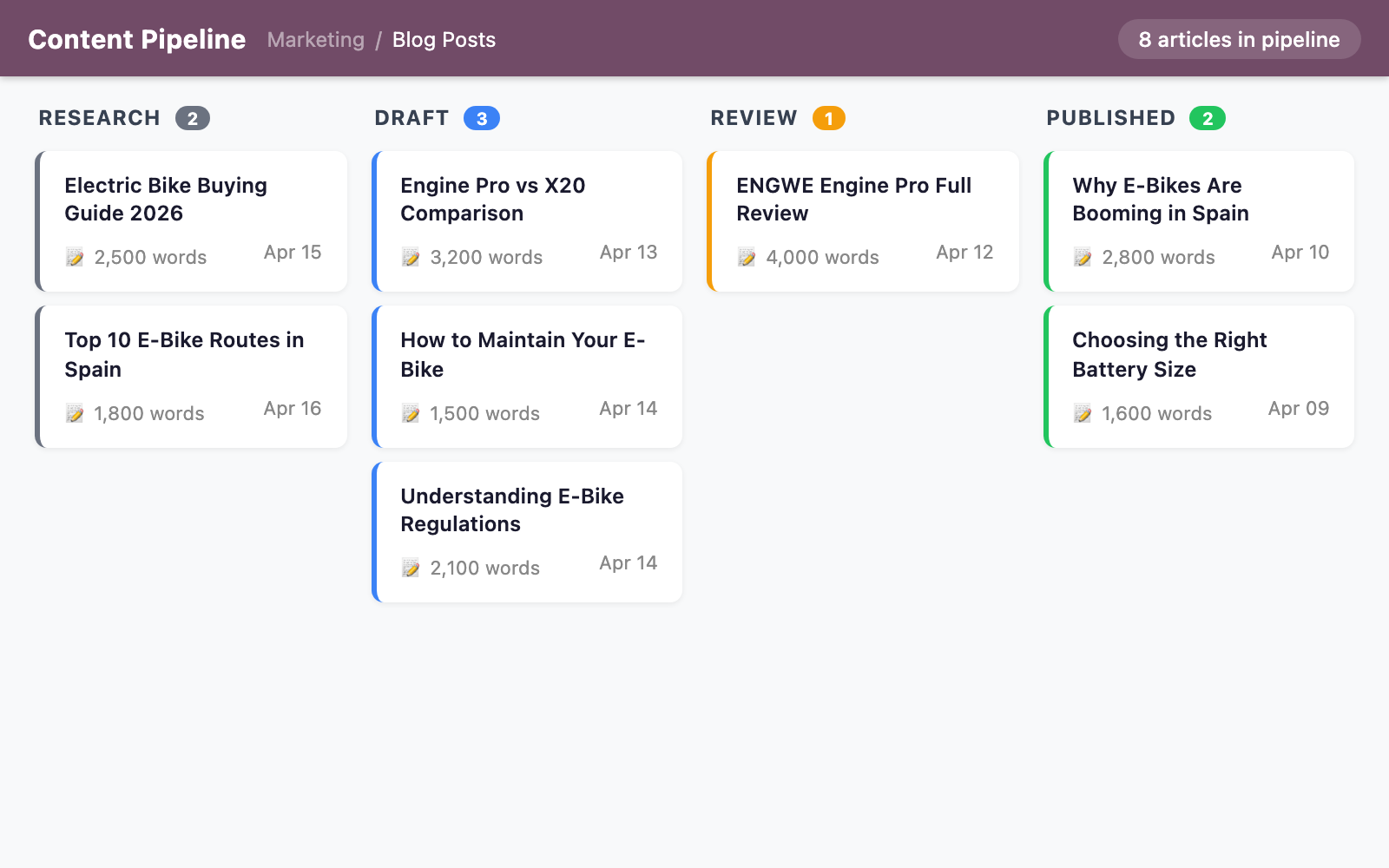Click the gray count badge on the RESEARCH column
Screen dimensions: 1389x868
coord(192,118)
